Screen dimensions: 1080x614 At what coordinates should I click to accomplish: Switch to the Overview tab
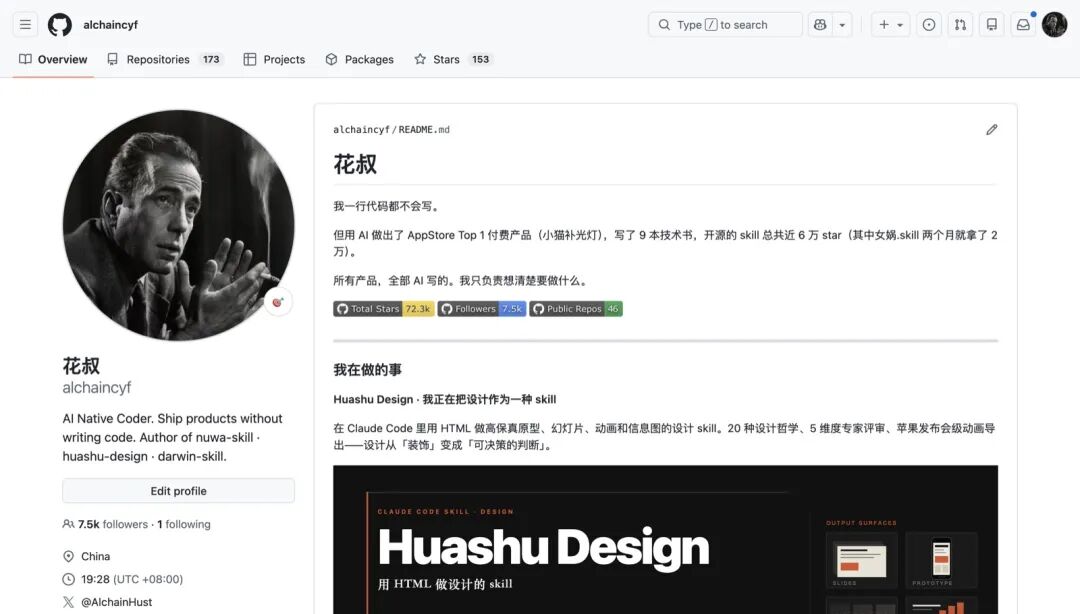(x=53, y=59)
